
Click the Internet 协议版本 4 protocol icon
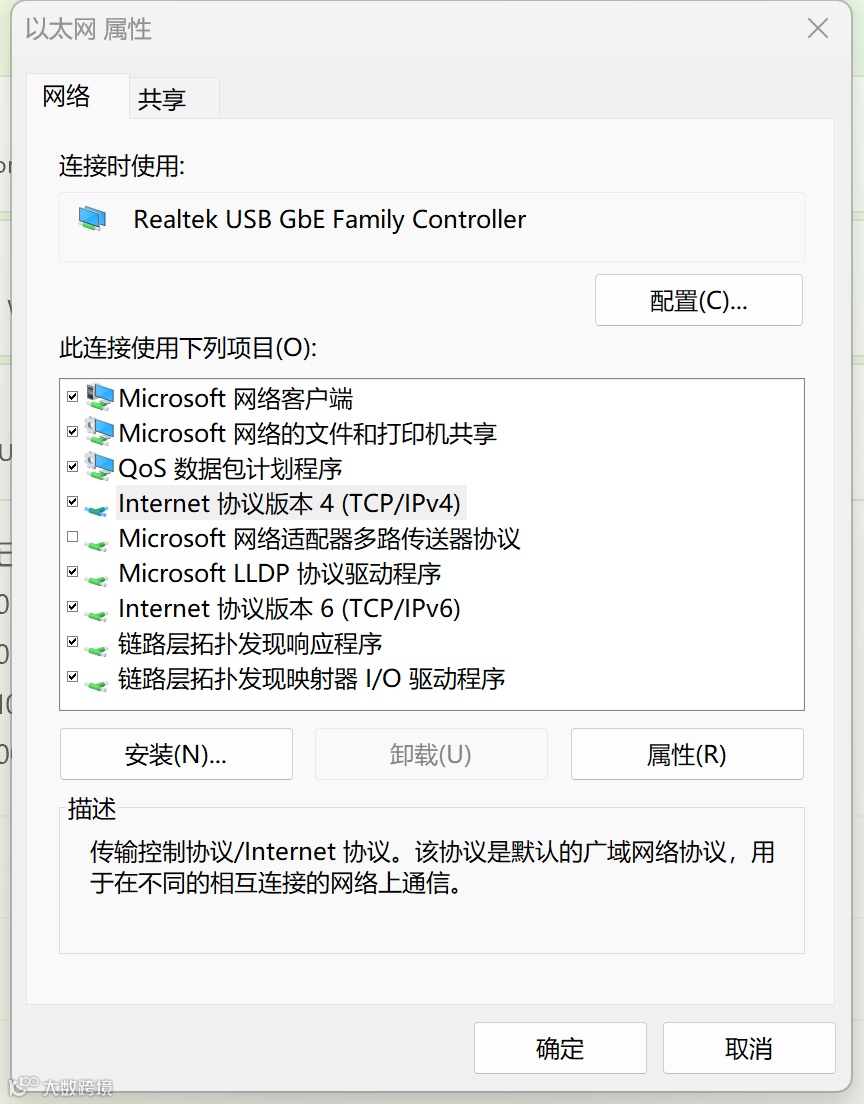pyautogui.click(x=96, y=509)
